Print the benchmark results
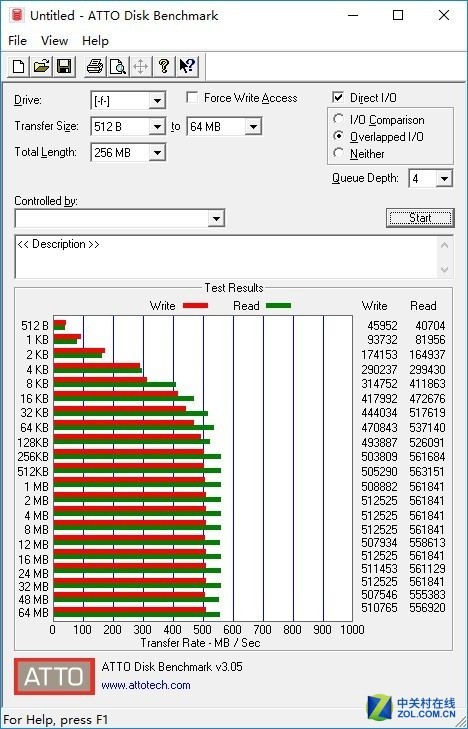The image size is (468, 729). [94, 66]
